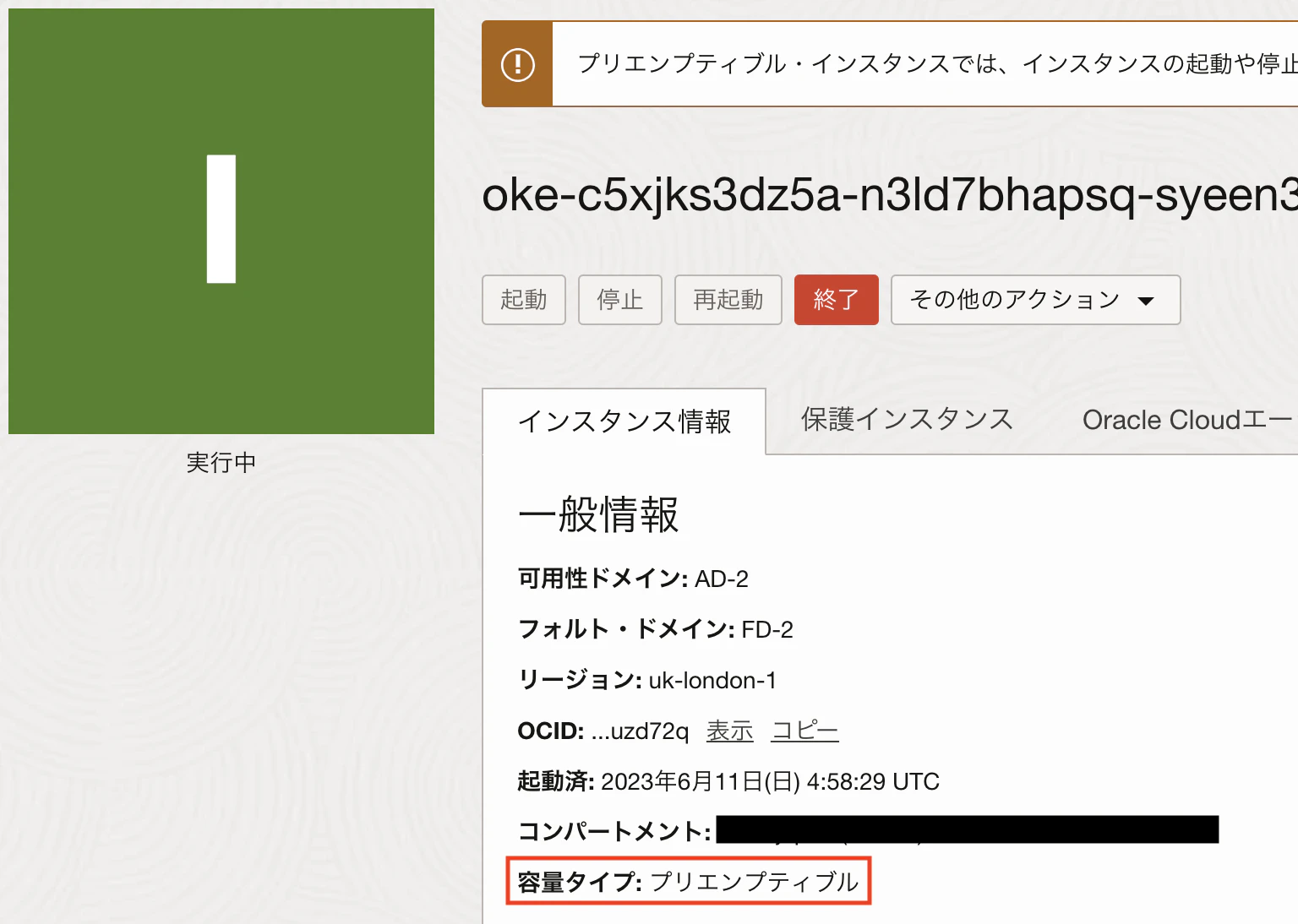The height and width of the screenshot is (924, 1298).
Task: Open the Oracle Cloudエー tab
Action: (1188, 420)
